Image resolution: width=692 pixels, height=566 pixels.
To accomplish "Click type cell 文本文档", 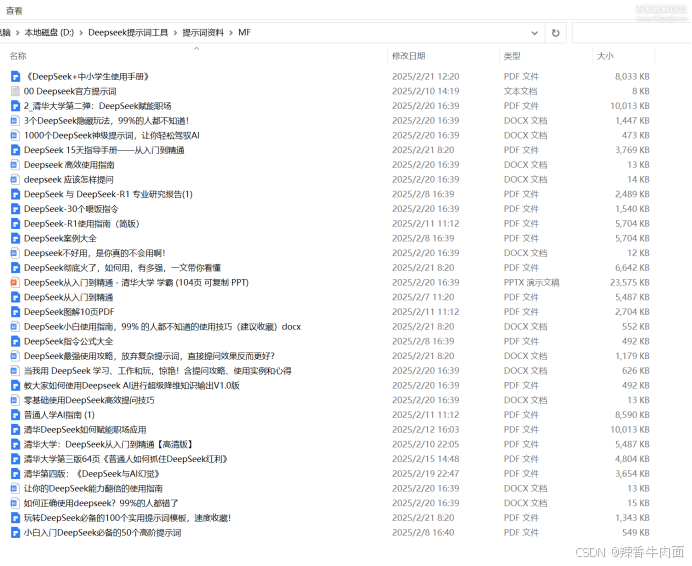I will [521, 91].
